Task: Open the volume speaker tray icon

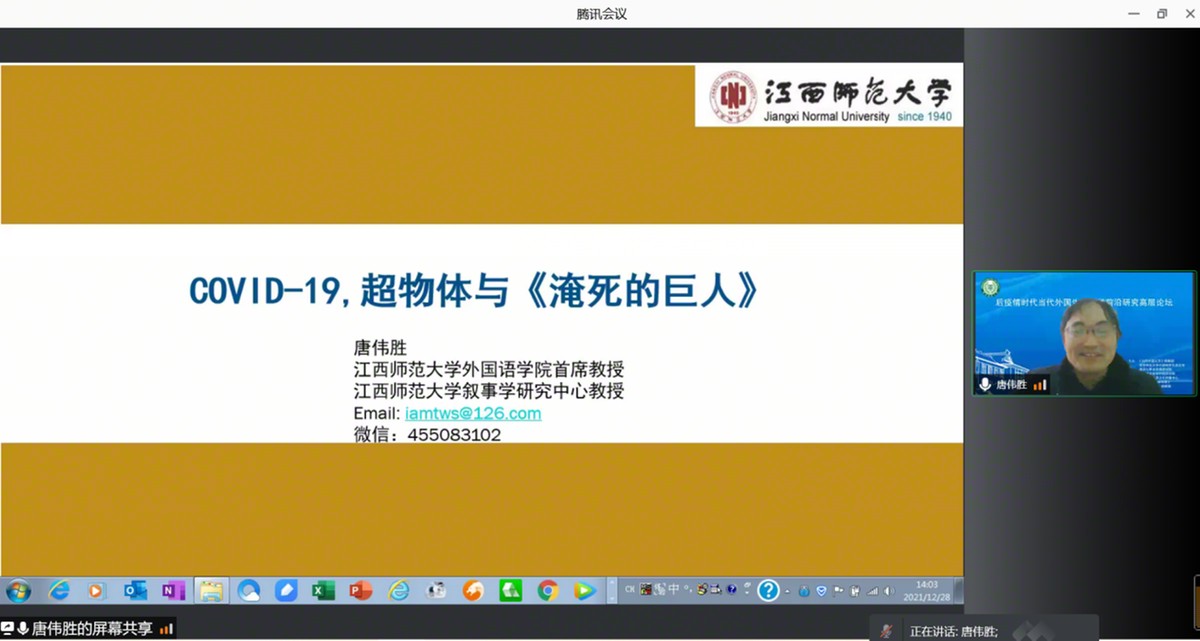Action: pos(887,590)
